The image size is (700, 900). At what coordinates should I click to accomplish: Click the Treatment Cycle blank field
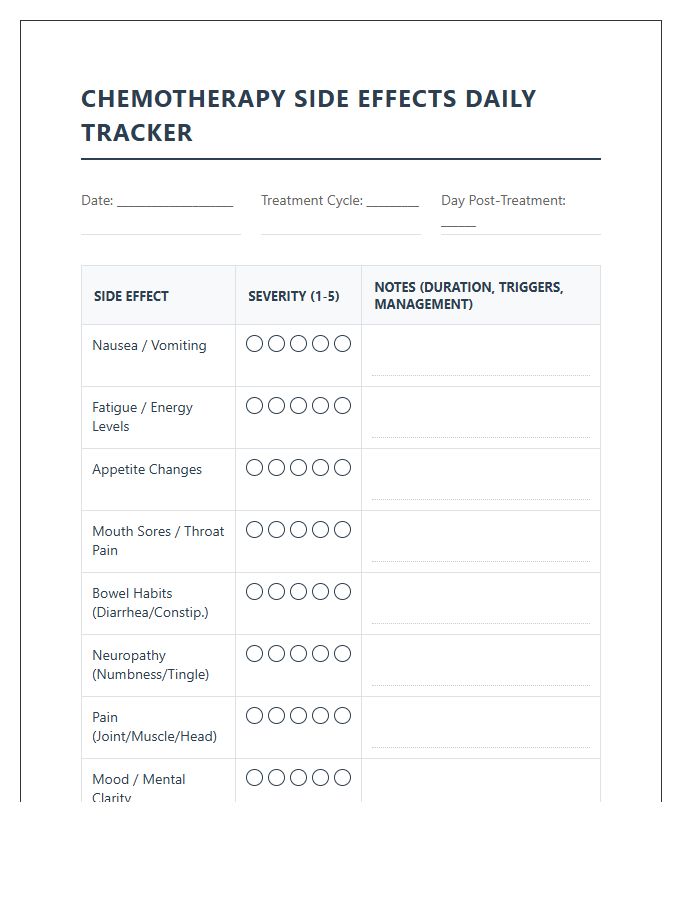tap(392, 202)
